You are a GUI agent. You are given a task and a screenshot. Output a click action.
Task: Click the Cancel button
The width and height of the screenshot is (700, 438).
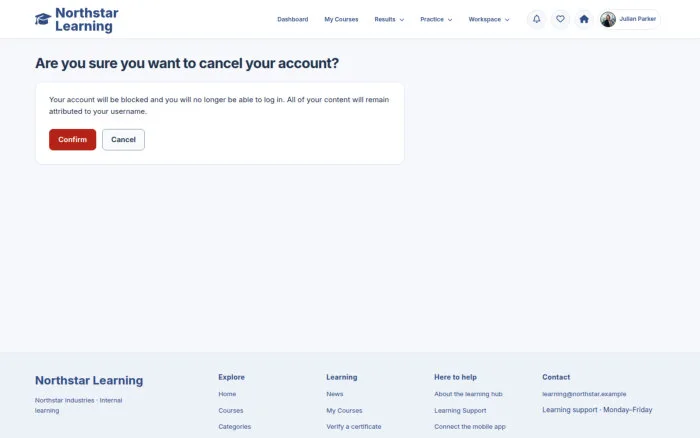[x=123, y=140]
